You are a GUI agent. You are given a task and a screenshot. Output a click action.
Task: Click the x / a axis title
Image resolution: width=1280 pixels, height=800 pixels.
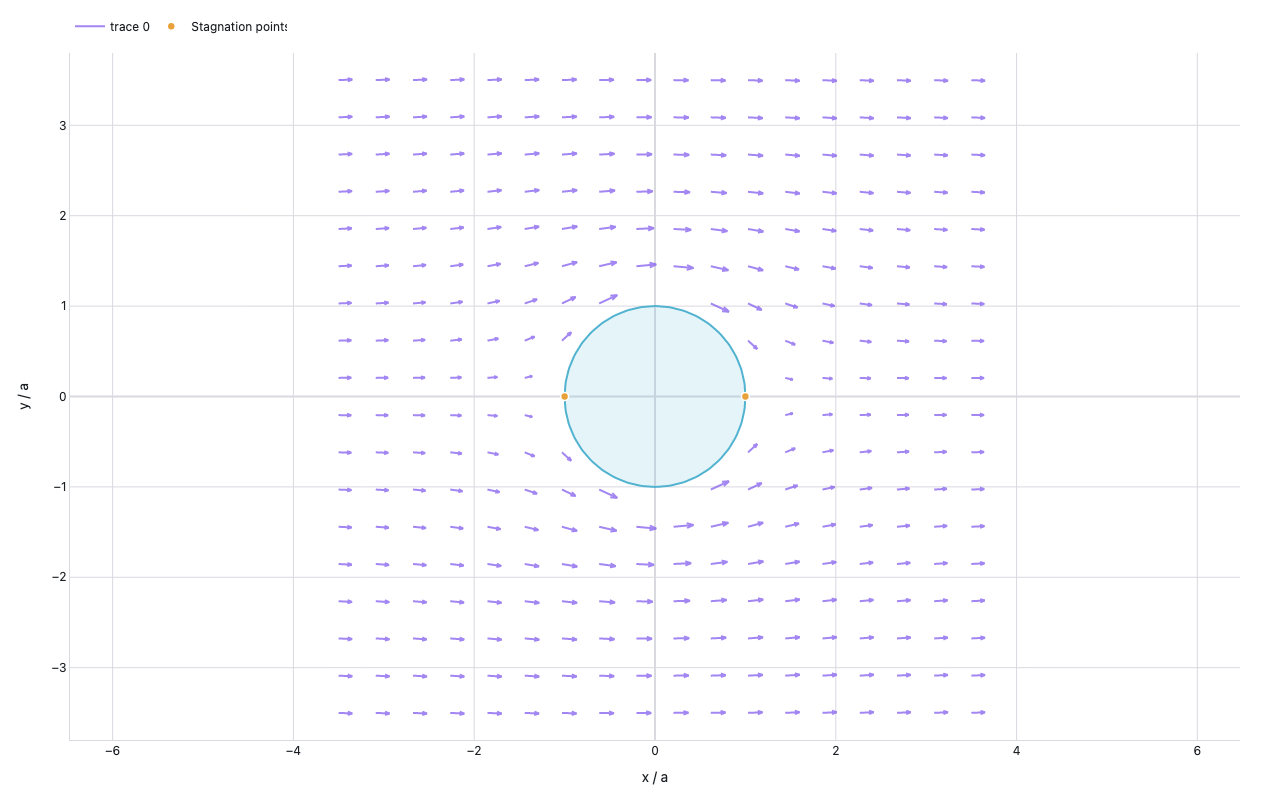point(655,777)
